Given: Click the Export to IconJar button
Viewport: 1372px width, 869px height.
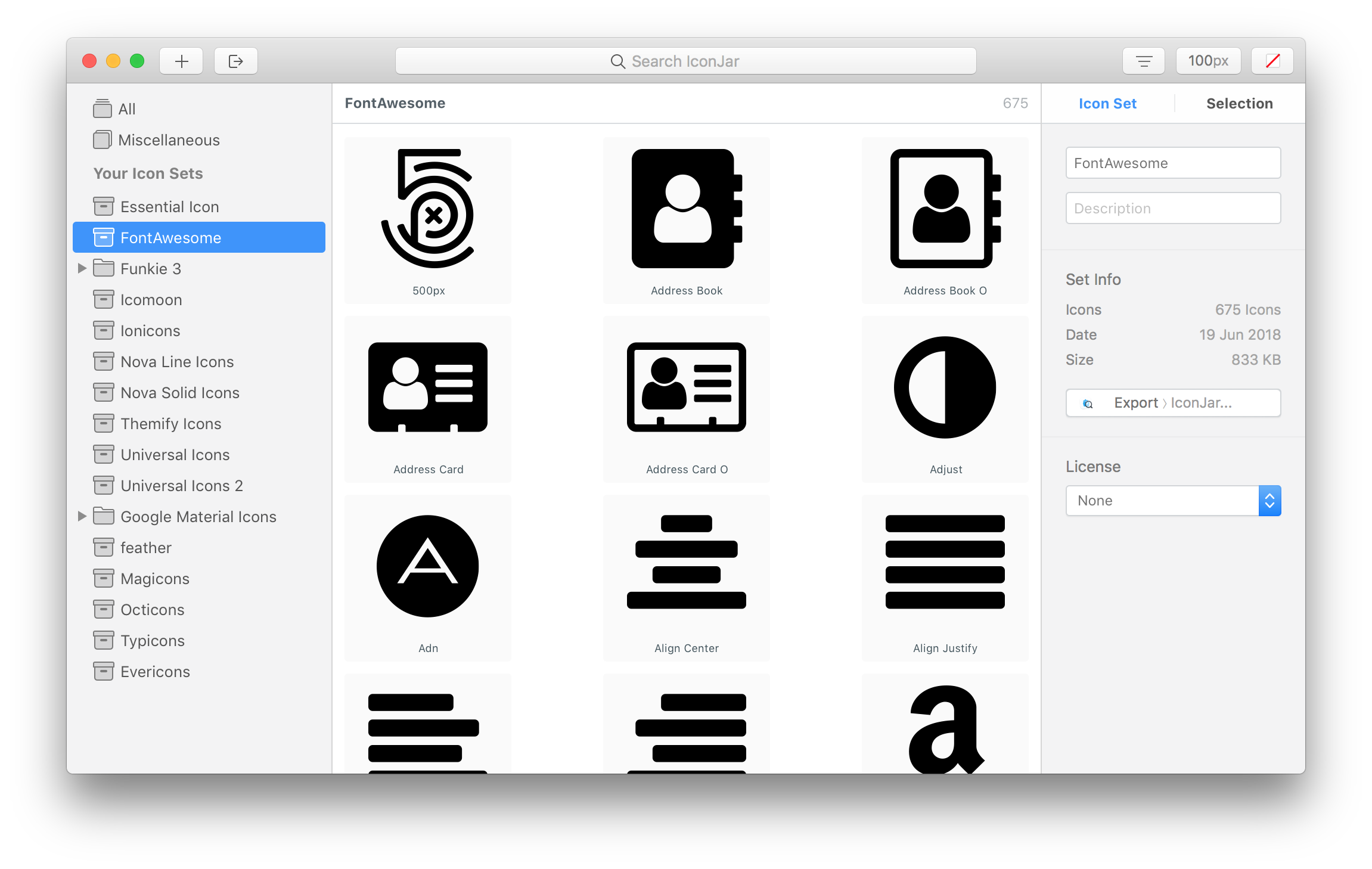Looking at the screenshot, I should click(x=1173, y=403).
